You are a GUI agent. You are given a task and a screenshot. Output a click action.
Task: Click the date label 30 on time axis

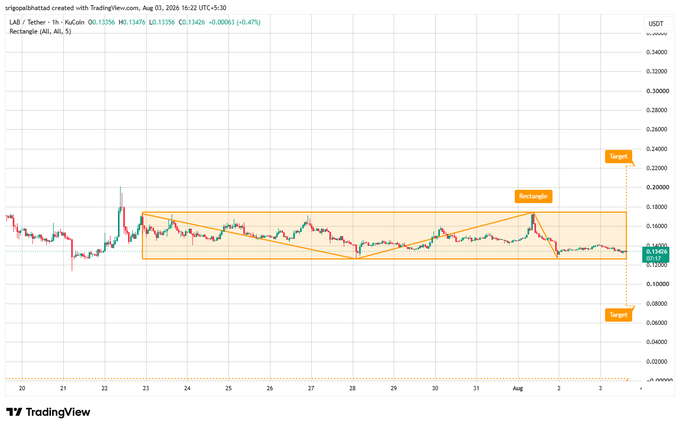point(435,388)
